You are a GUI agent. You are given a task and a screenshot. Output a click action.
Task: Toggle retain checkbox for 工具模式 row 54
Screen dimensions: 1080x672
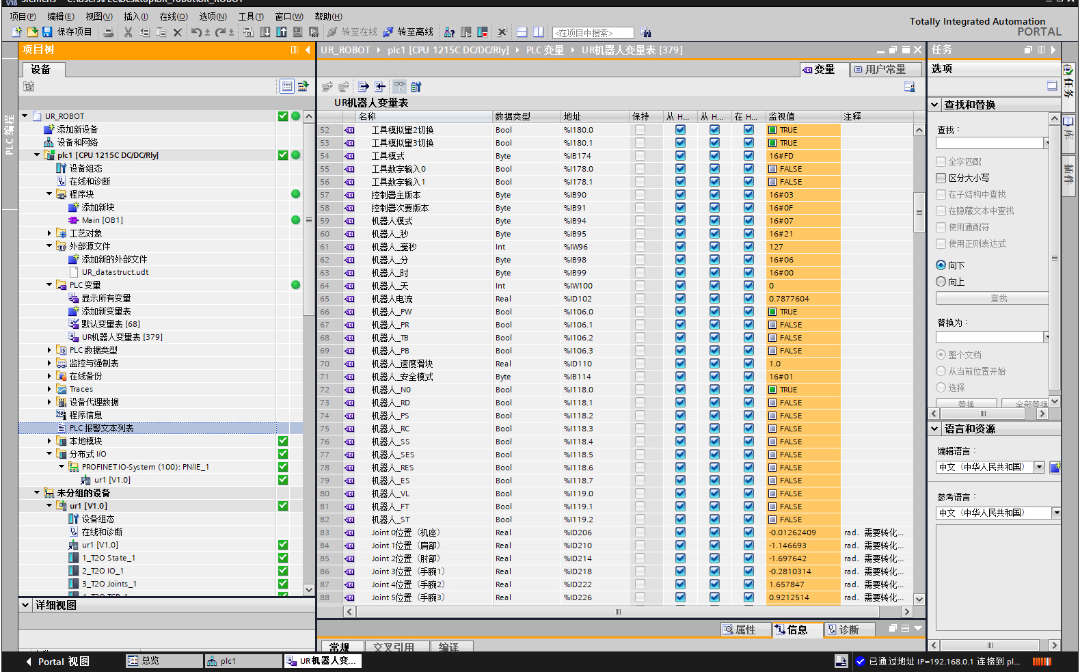coord(640,156)
